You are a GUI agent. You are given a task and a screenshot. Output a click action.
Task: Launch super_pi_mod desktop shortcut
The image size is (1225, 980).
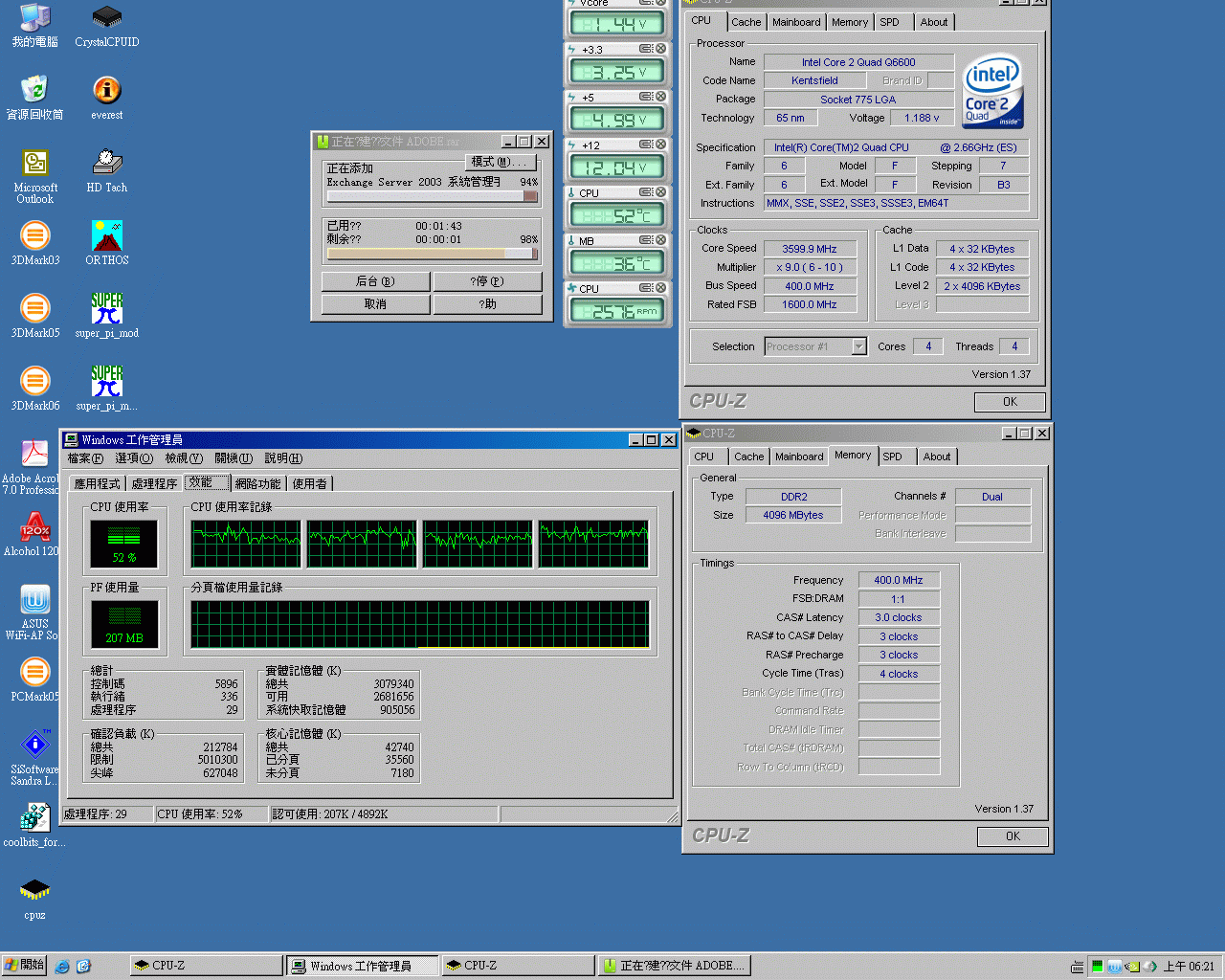pyautogui.click(x=106, y=316)
